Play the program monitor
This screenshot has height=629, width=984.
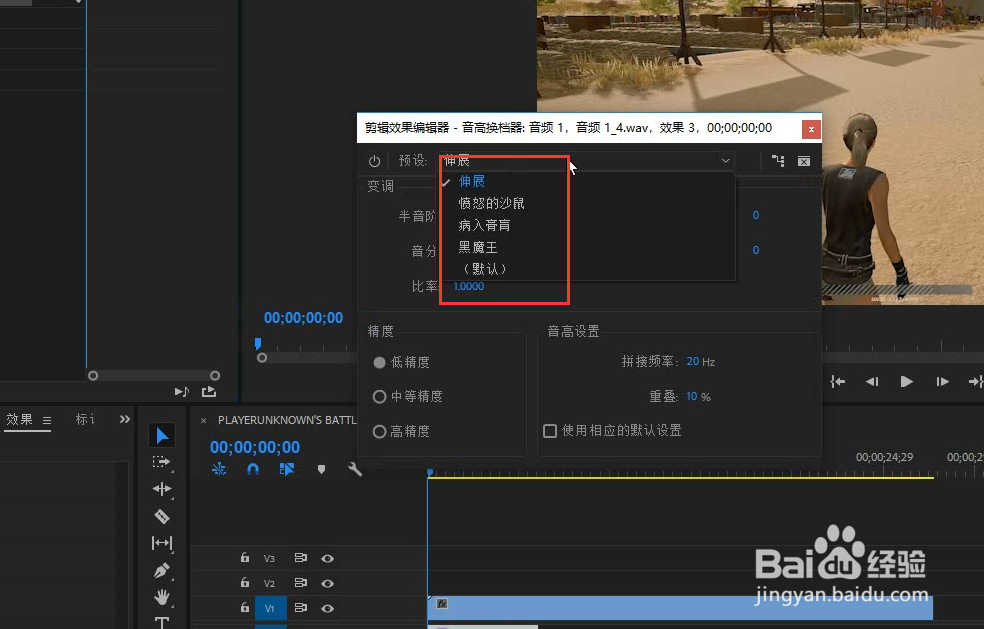pyautogui.click(x=906, y=382)
